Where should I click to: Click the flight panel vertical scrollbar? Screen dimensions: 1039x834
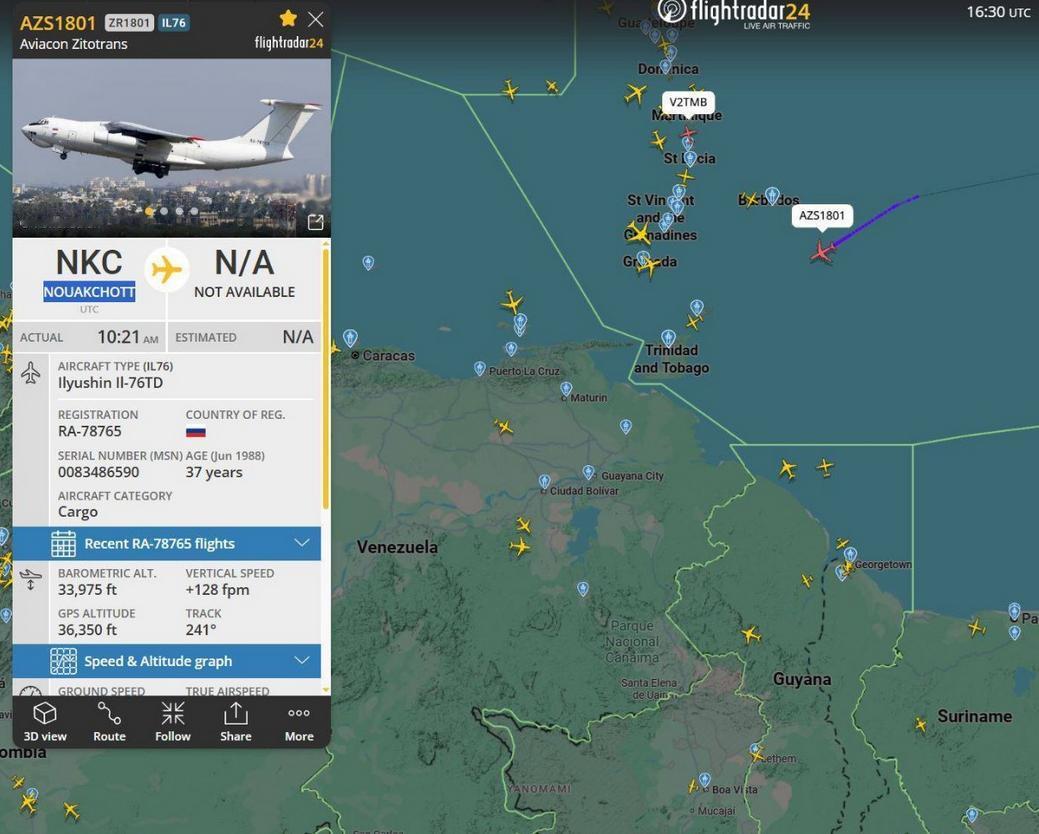tap(325, 378)
